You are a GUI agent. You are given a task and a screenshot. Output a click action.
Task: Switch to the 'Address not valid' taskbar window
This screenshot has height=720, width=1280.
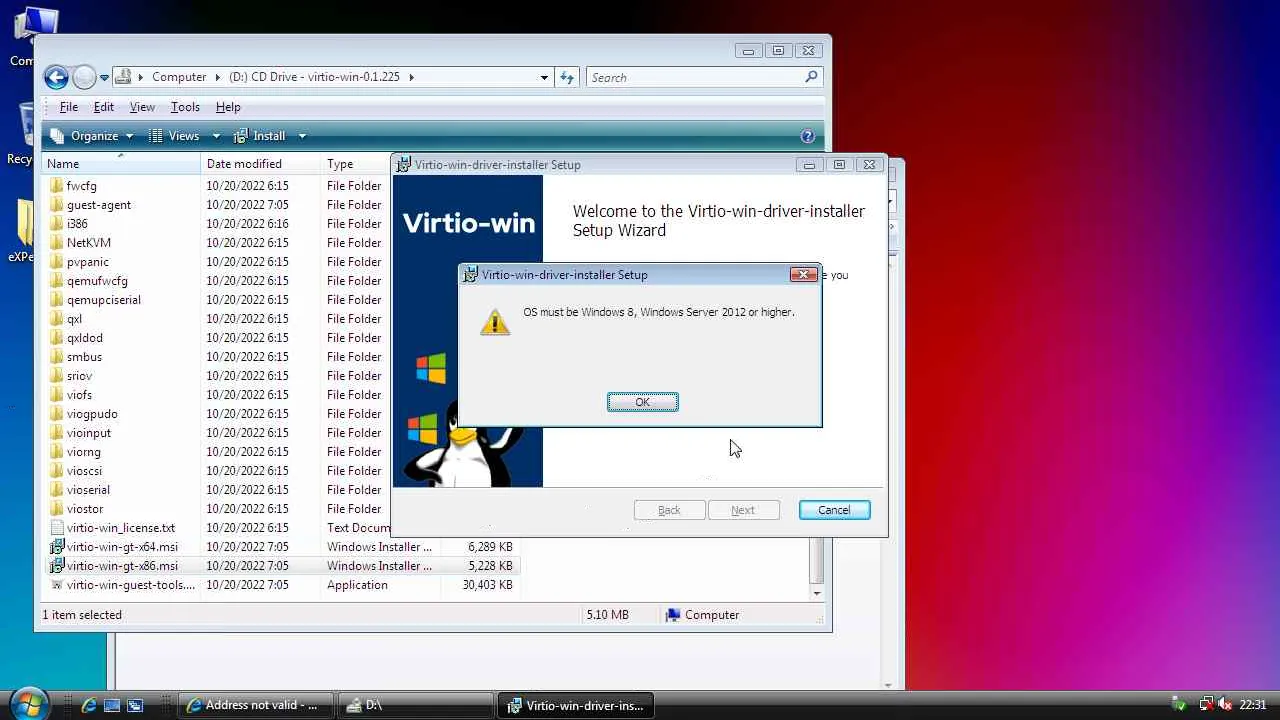click(x=254, y=705)
